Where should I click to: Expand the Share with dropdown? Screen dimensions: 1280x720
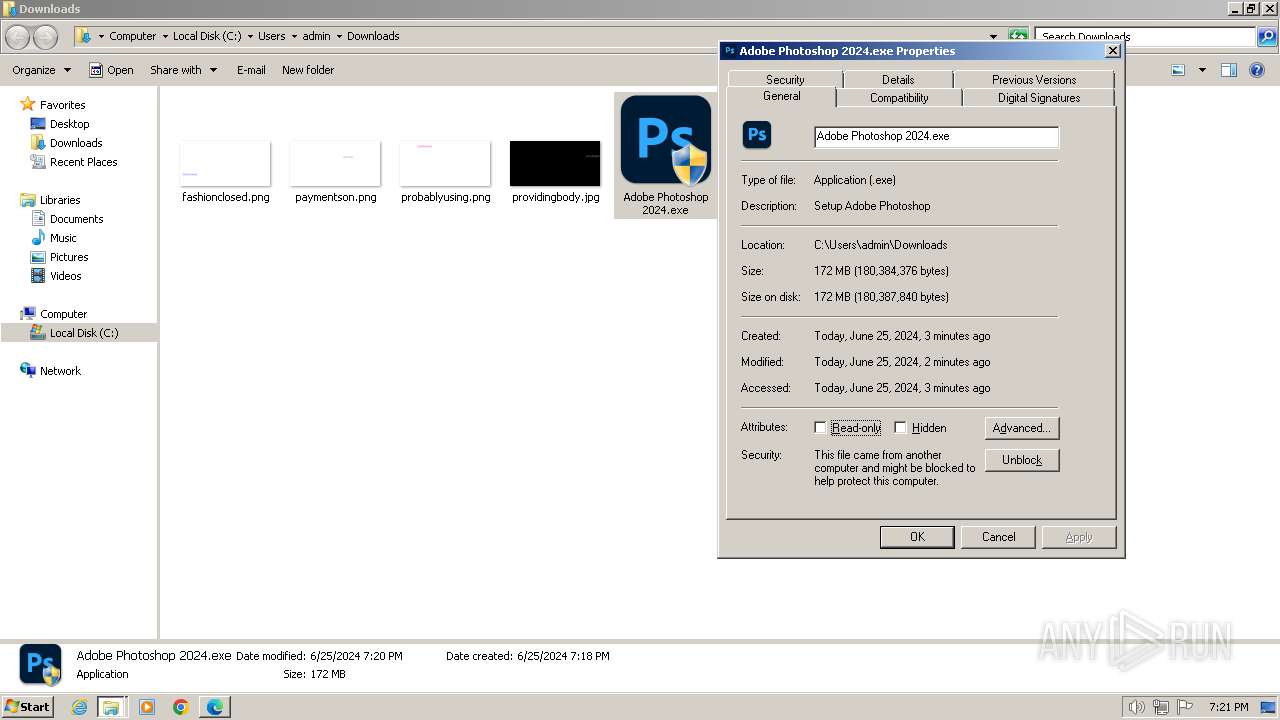click(184, 70)
